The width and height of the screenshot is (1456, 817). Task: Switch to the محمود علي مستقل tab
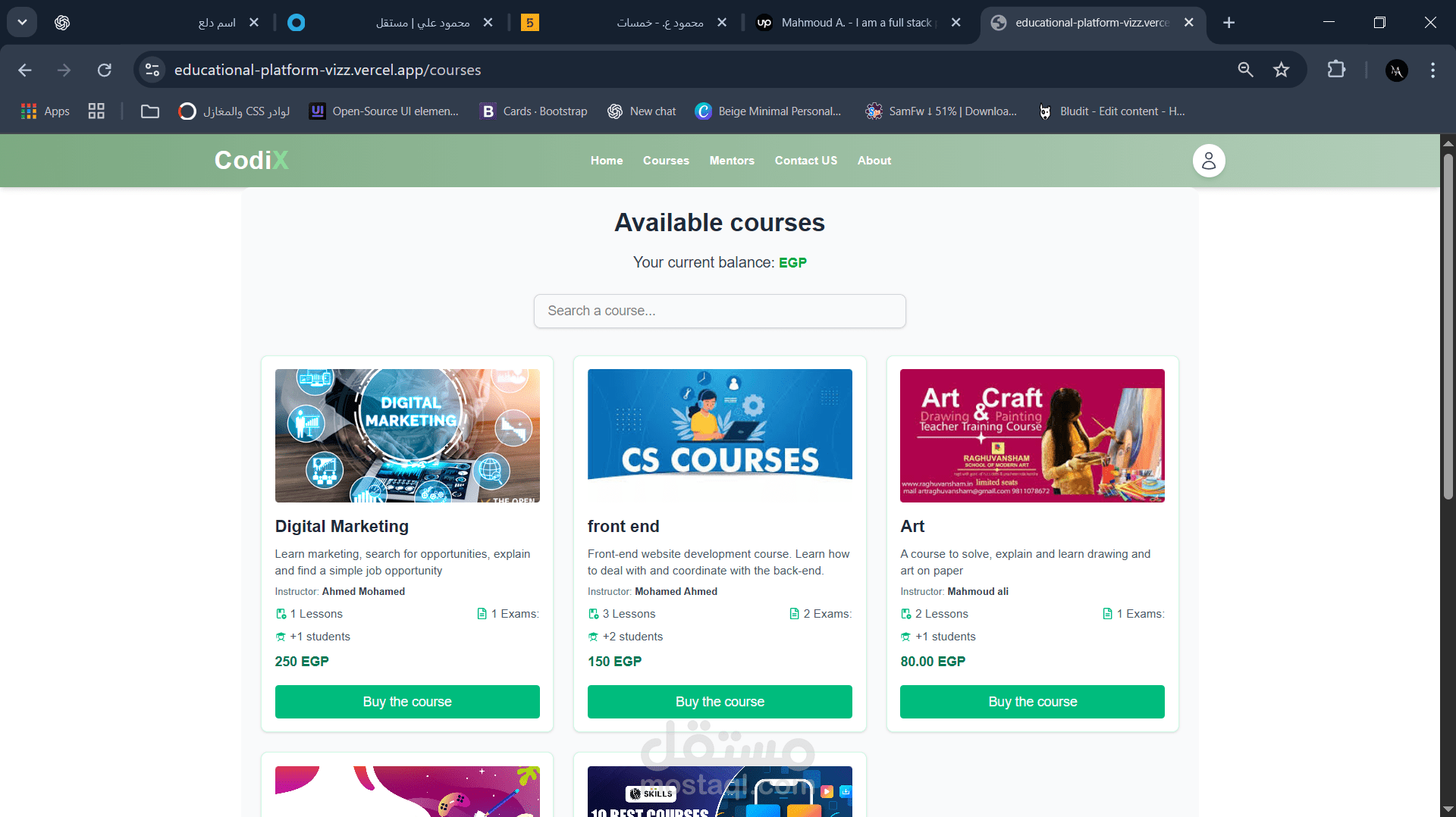[390, 23]
